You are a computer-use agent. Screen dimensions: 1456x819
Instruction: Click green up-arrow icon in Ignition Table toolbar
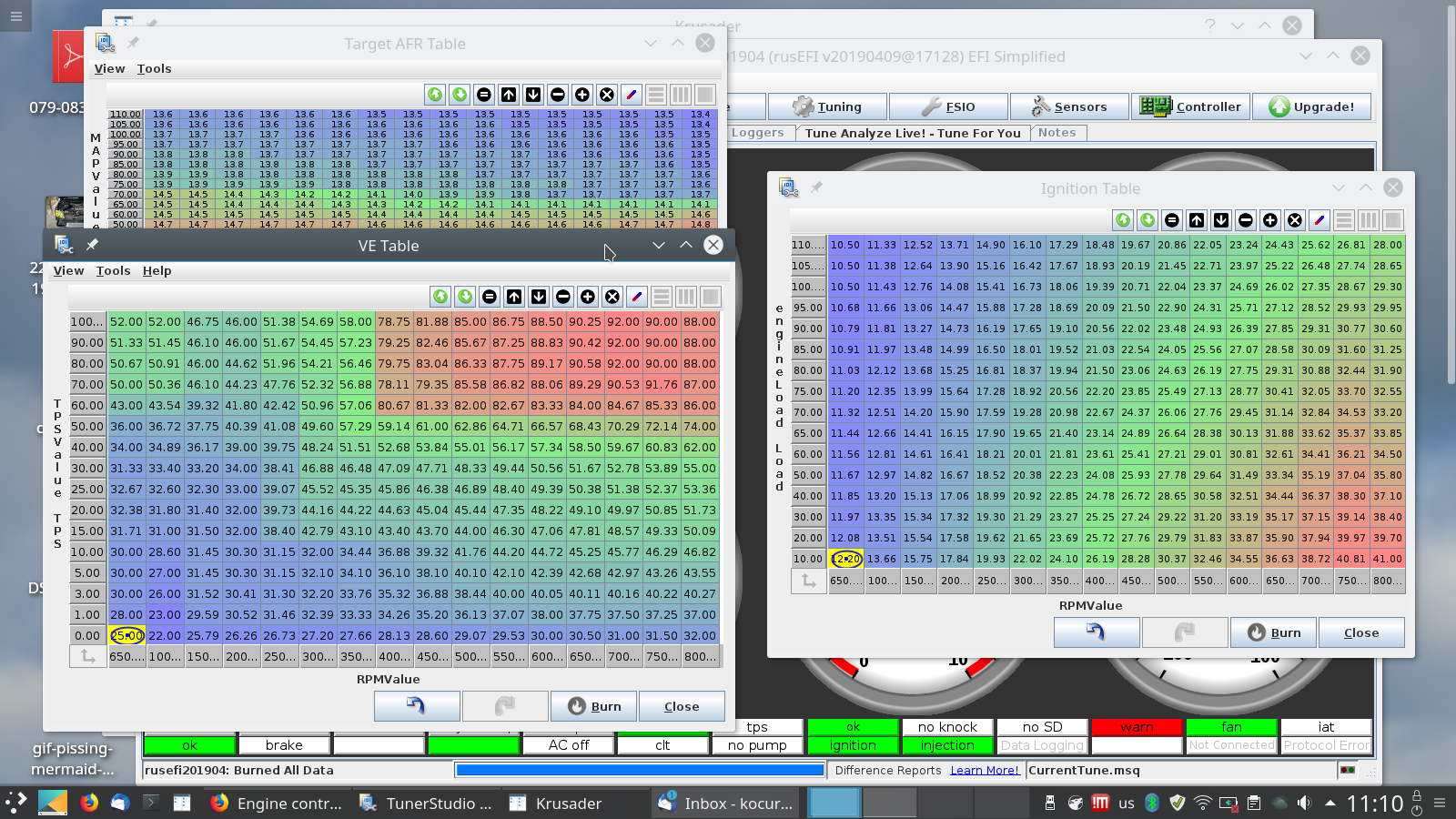tap(1123, 220)
